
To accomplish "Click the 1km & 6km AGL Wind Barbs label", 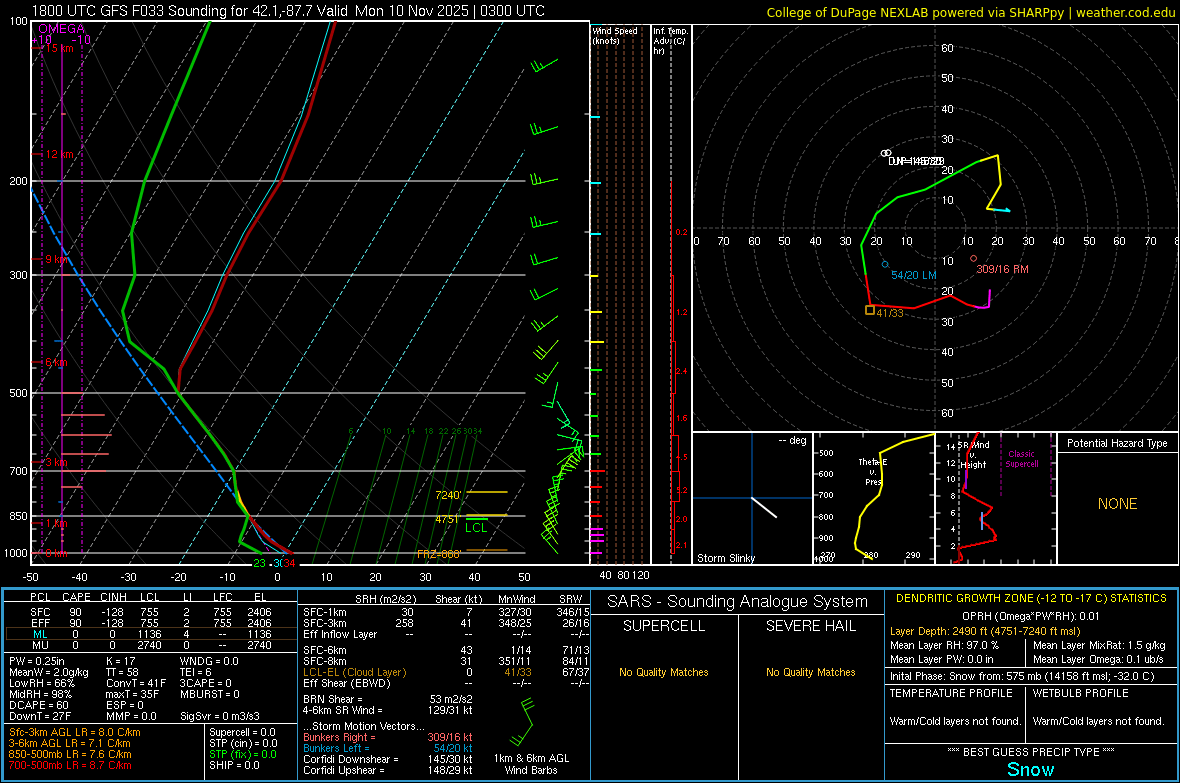I will pos(531,764).
